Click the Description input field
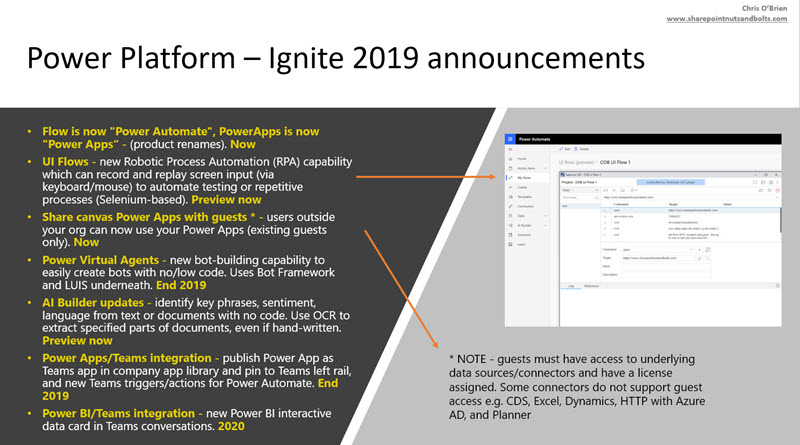Screen dimensions: 800x445 (x=667, y=275)
